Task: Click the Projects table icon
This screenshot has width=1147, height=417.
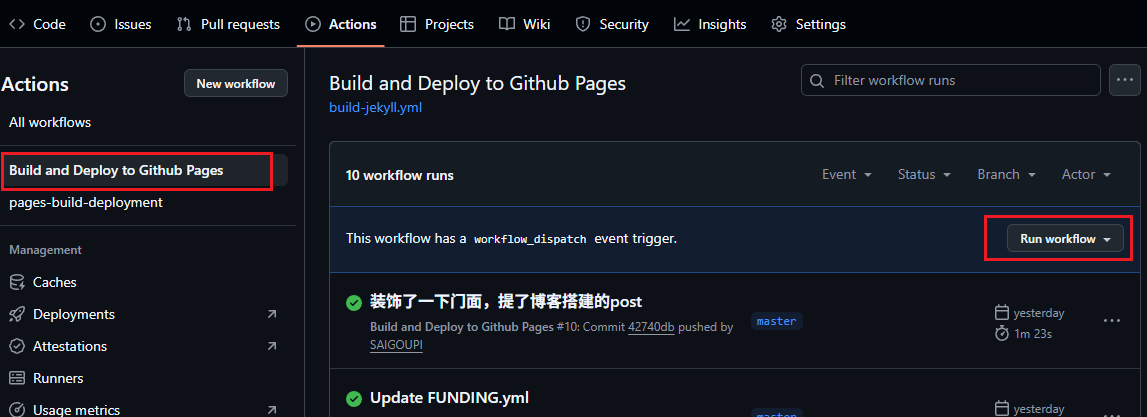Action: click(x=408, y=24)
